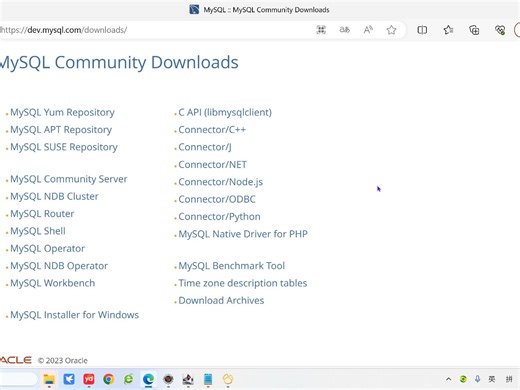Click the MySQL Community Downloads heading

pyautogui.click(x=119, y=63)
